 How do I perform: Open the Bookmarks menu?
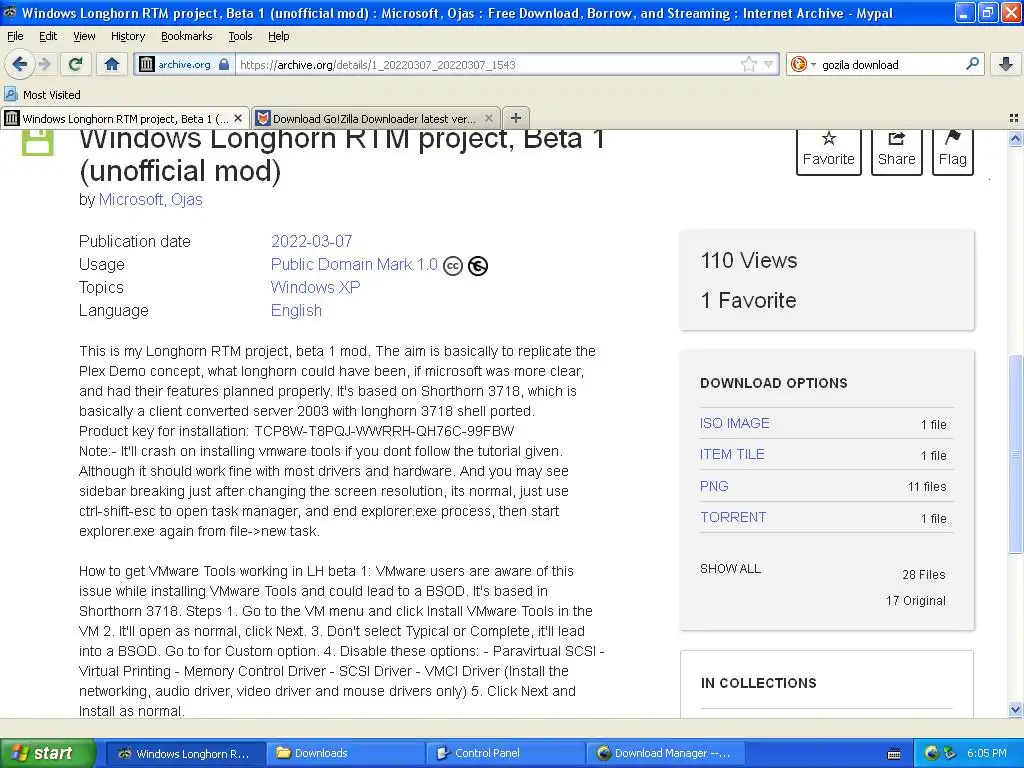coord(187,36)
